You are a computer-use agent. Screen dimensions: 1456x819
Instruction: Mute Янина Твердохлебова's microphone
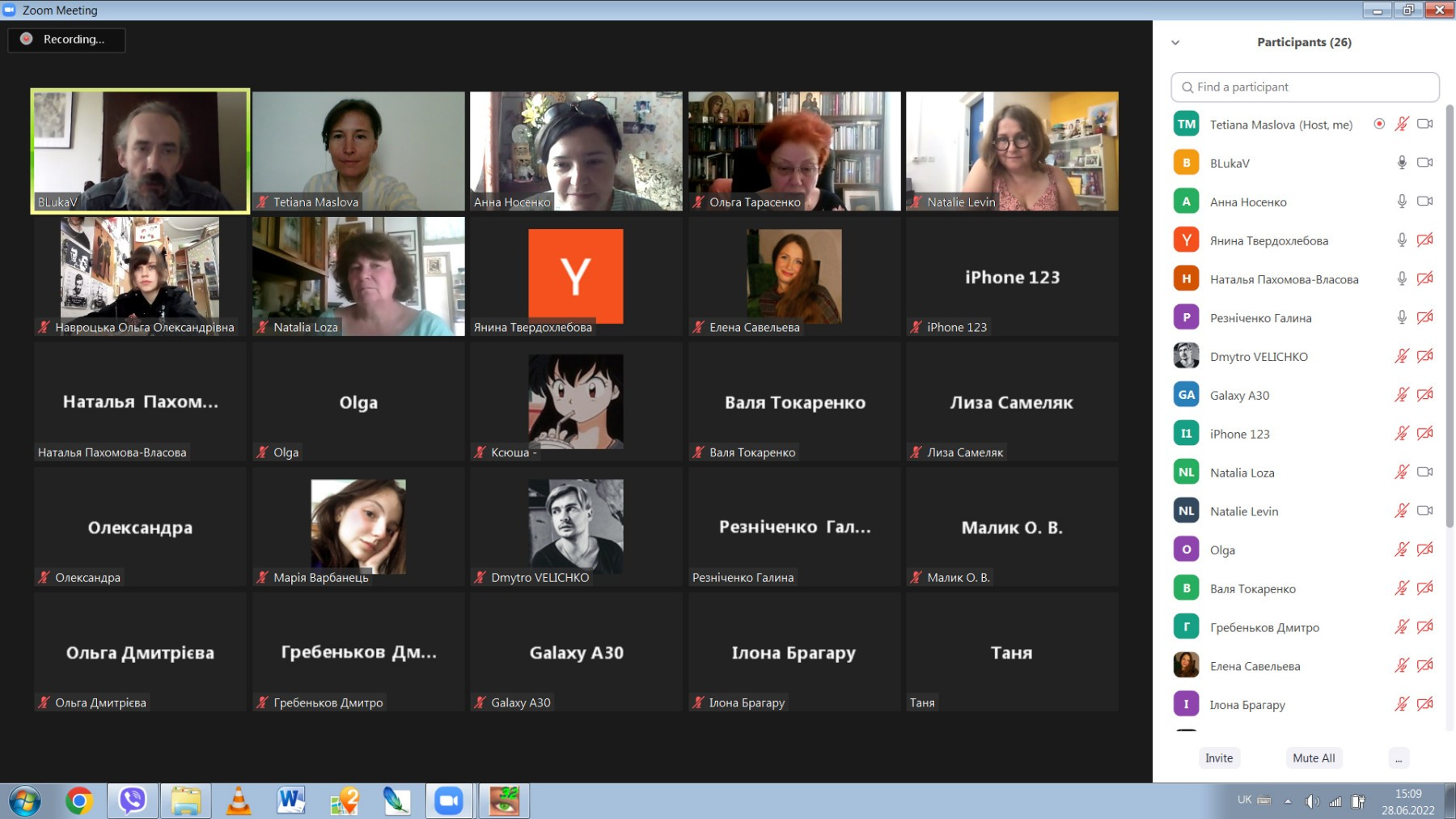point(1402,240)
